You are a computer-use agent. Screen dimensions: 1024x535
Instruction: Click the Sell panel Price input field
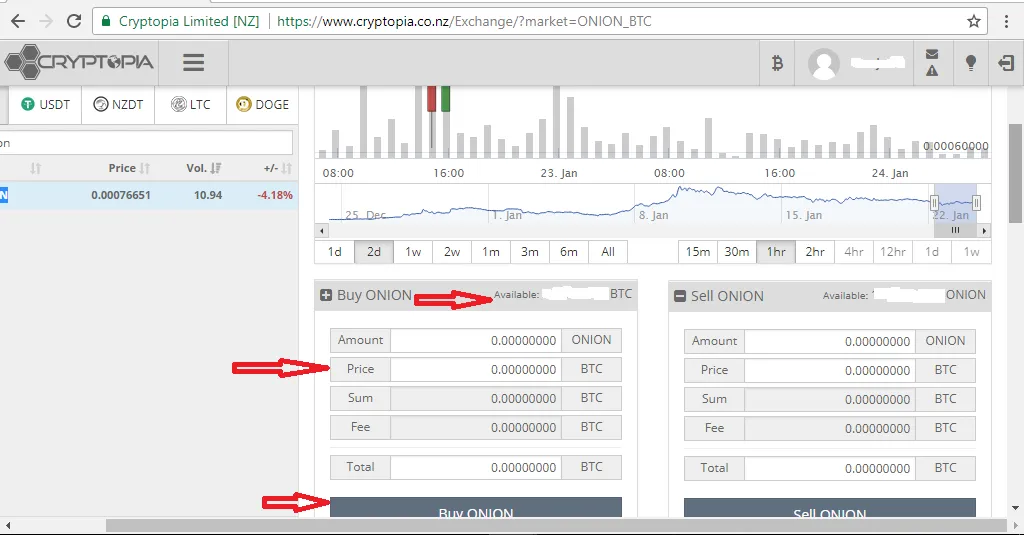point(830,370)
